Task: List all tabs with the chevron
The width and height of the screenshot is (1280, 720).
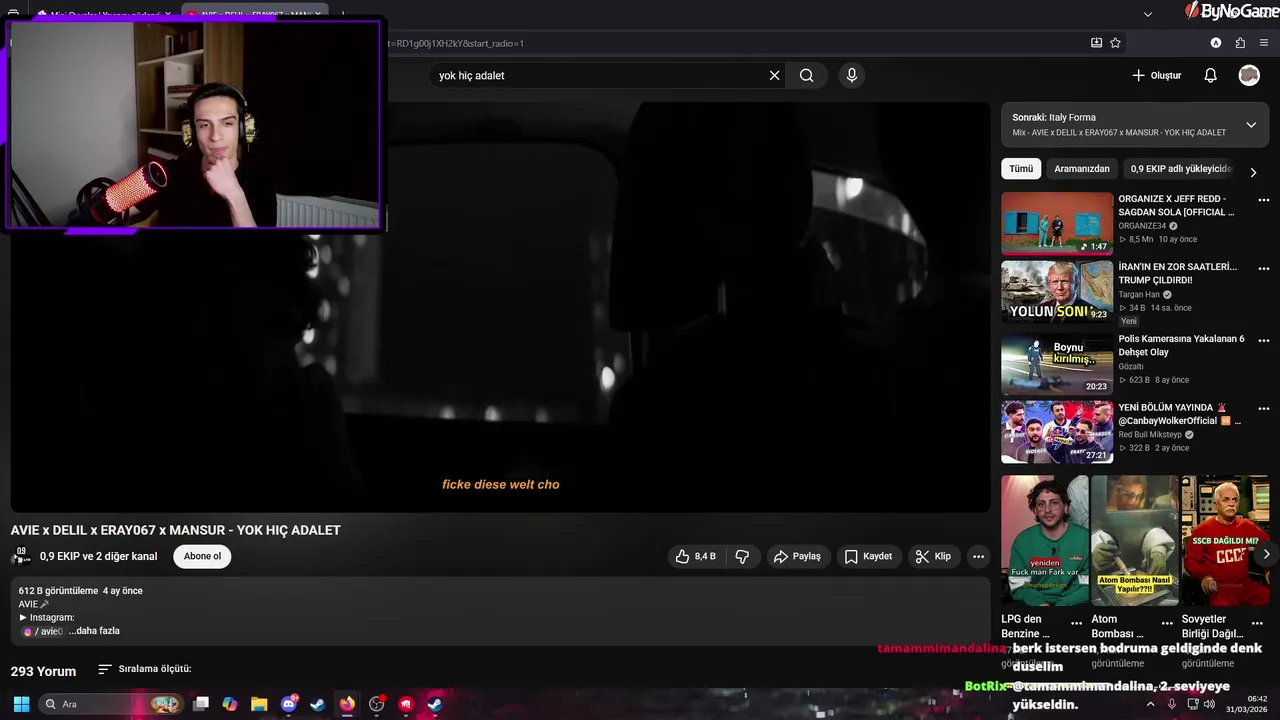Action: point(1148,14)
